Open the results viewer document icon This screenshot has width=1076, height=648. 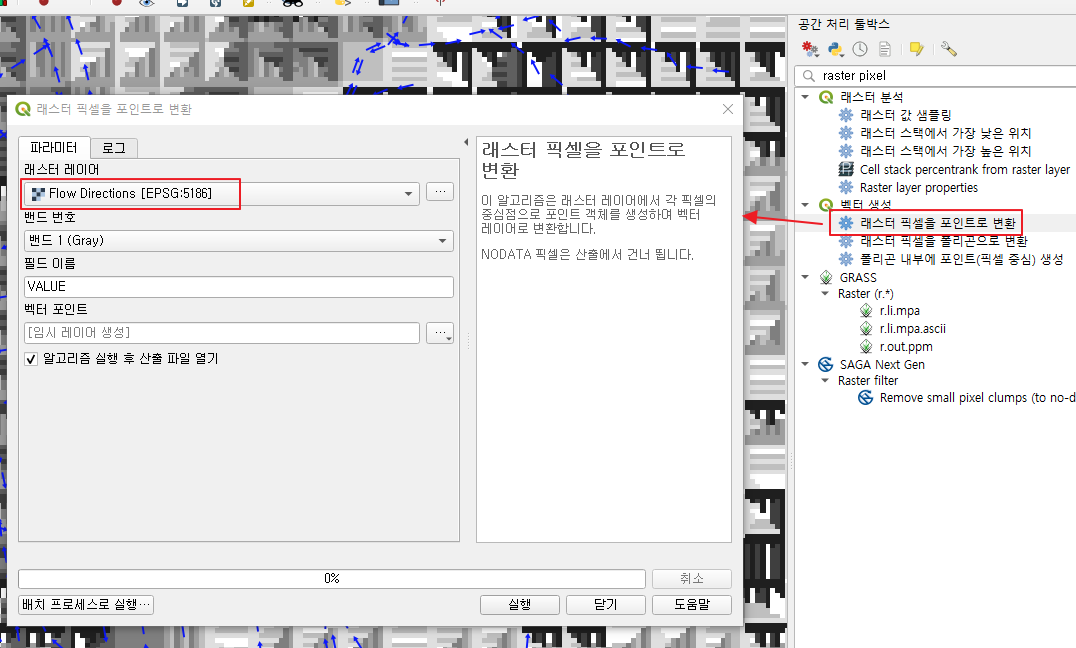884,48
